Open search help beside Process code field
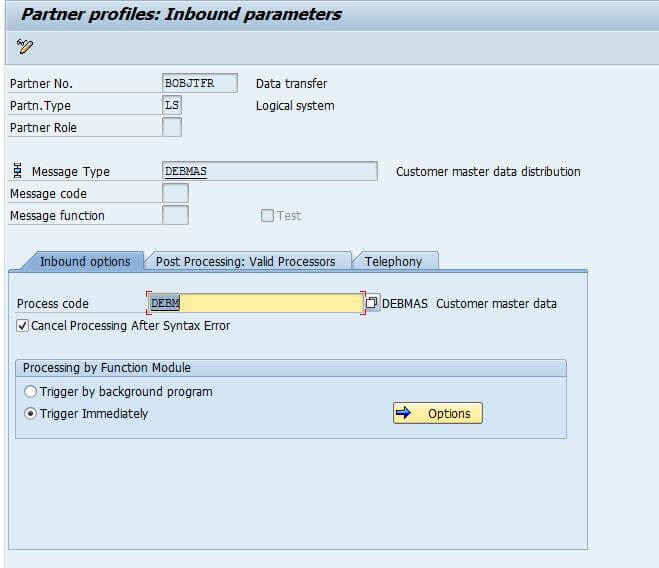659x568 pixels. pyautogui.click(x=372, y=303)
